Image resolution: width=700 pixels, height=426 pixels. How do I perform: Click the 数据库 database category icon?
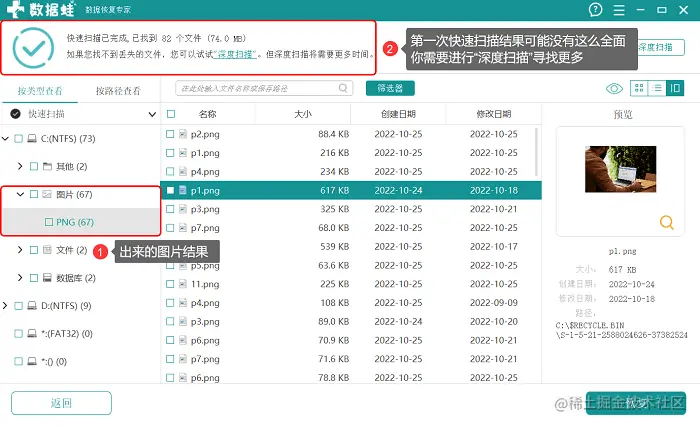47,278
